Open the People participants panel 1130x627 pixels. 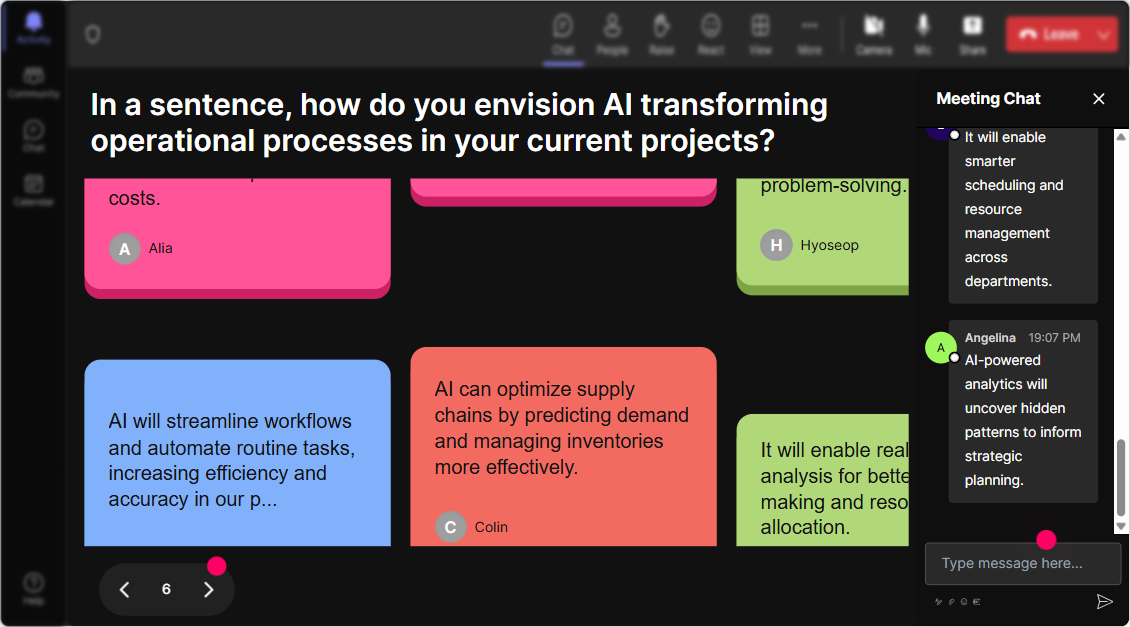pyautogui.click(x=612, y=34)
